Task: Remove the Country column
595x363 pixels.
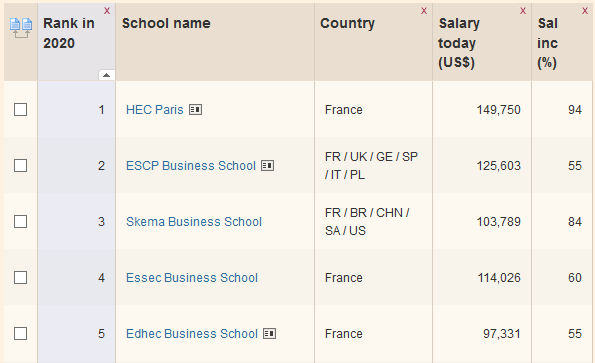Action: tap(424, 11)
